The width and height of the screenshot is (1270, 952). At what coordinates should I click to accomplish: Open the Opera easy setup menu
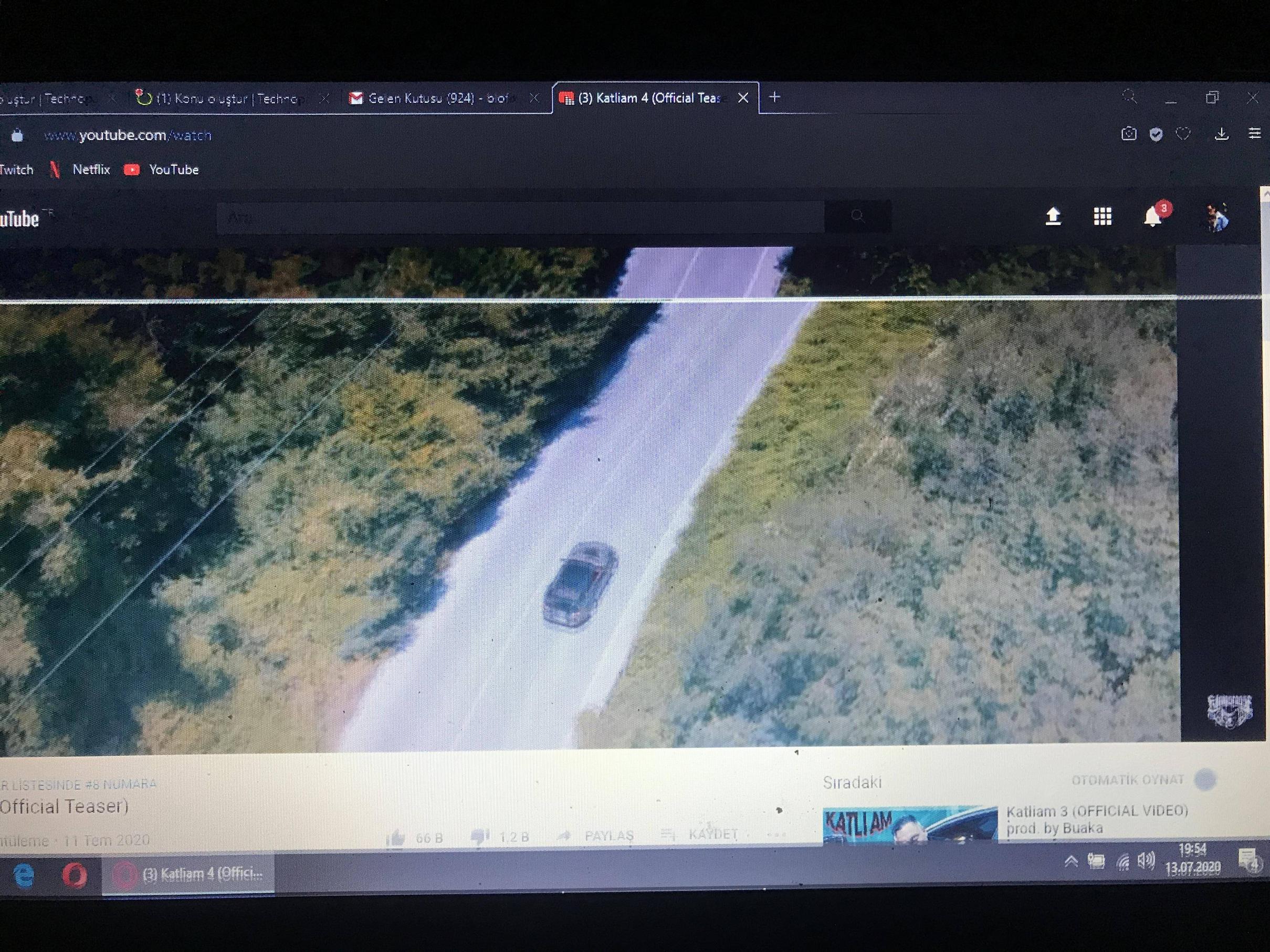(1254, 134)
